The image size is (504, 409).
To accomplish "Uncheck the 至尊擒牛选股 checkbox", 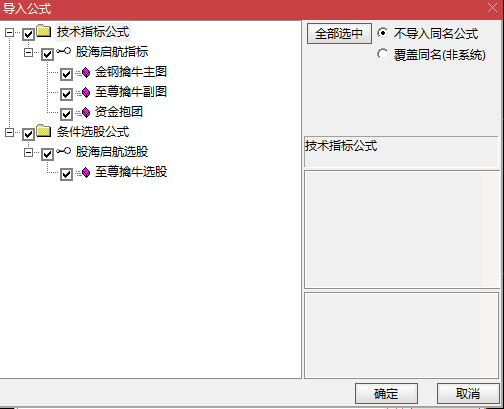I will 66,174.
